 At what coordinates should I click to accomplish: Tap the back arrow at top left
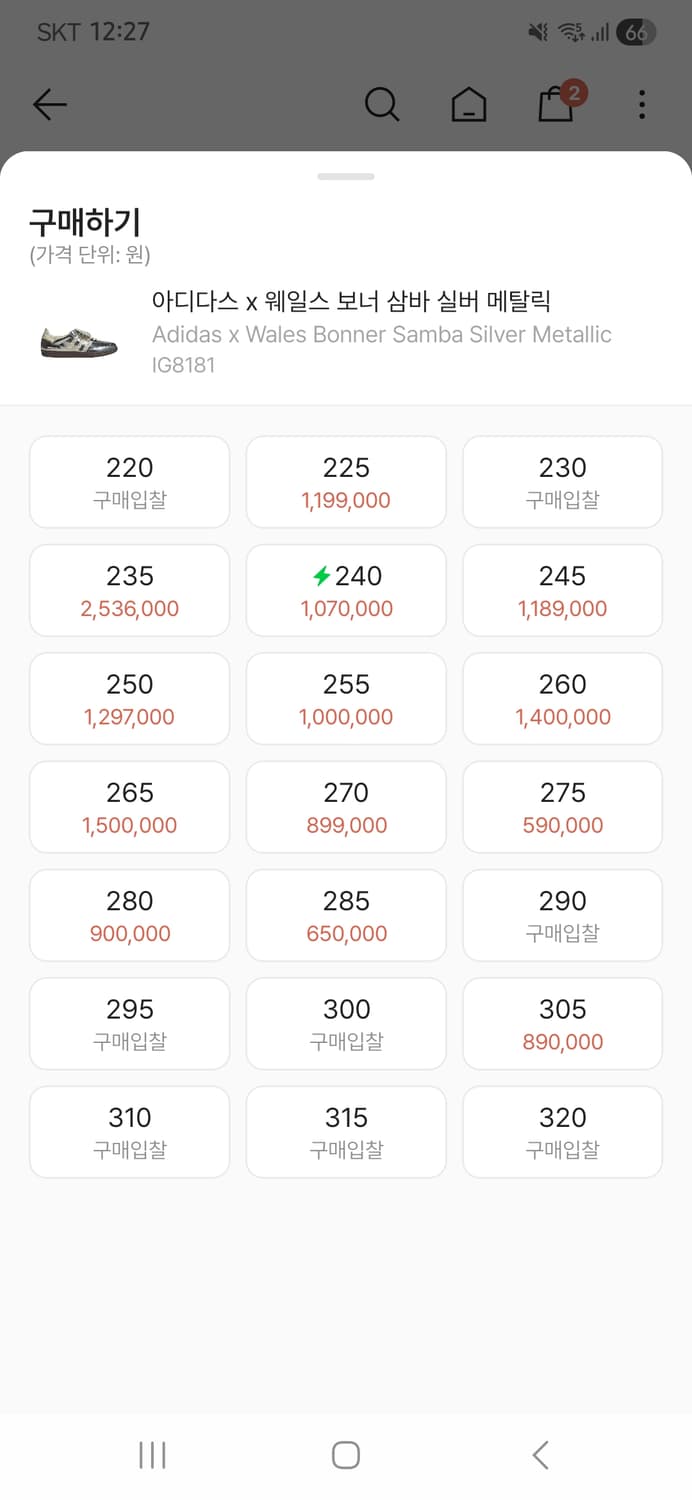50,104
